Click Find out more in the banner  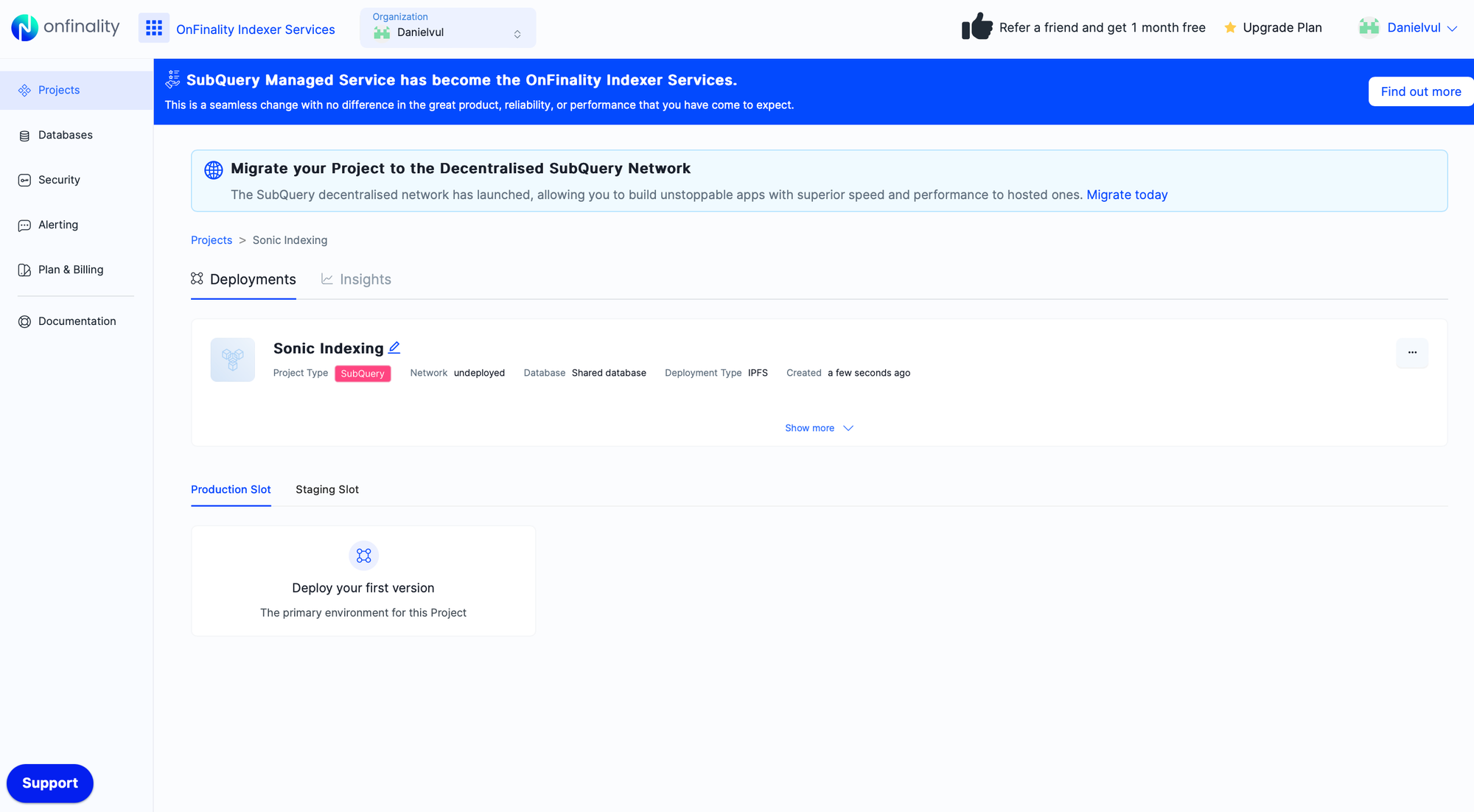tap(1420, 91)
